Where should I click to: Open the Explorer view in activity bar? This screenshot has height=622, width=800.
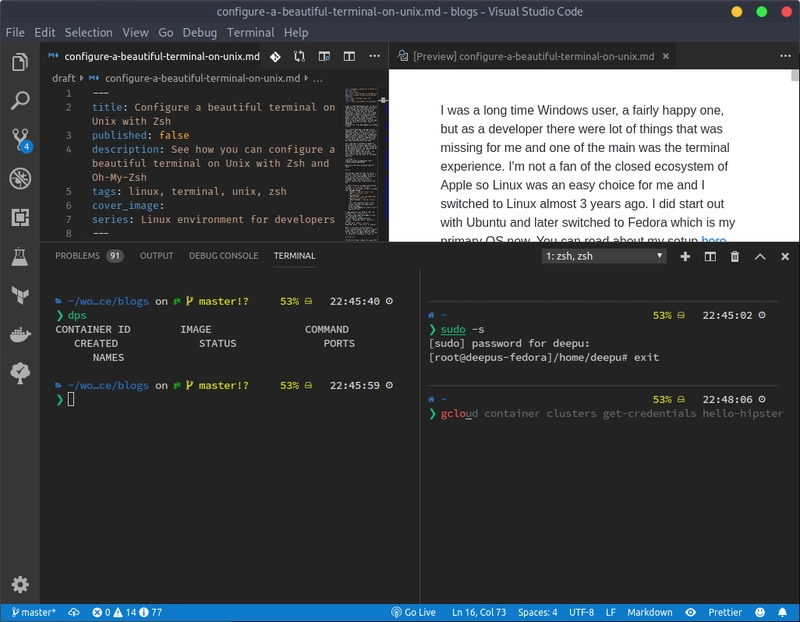pos(20,62)
